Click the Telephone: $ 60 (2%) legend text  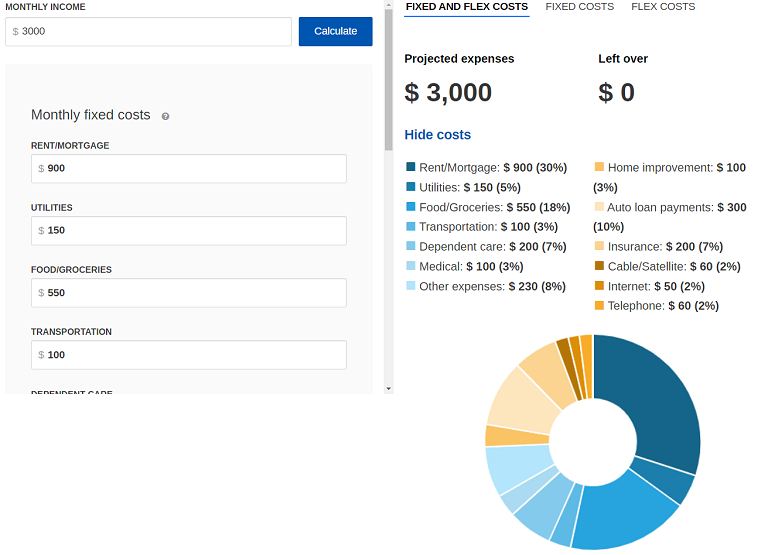pos(663,306)
